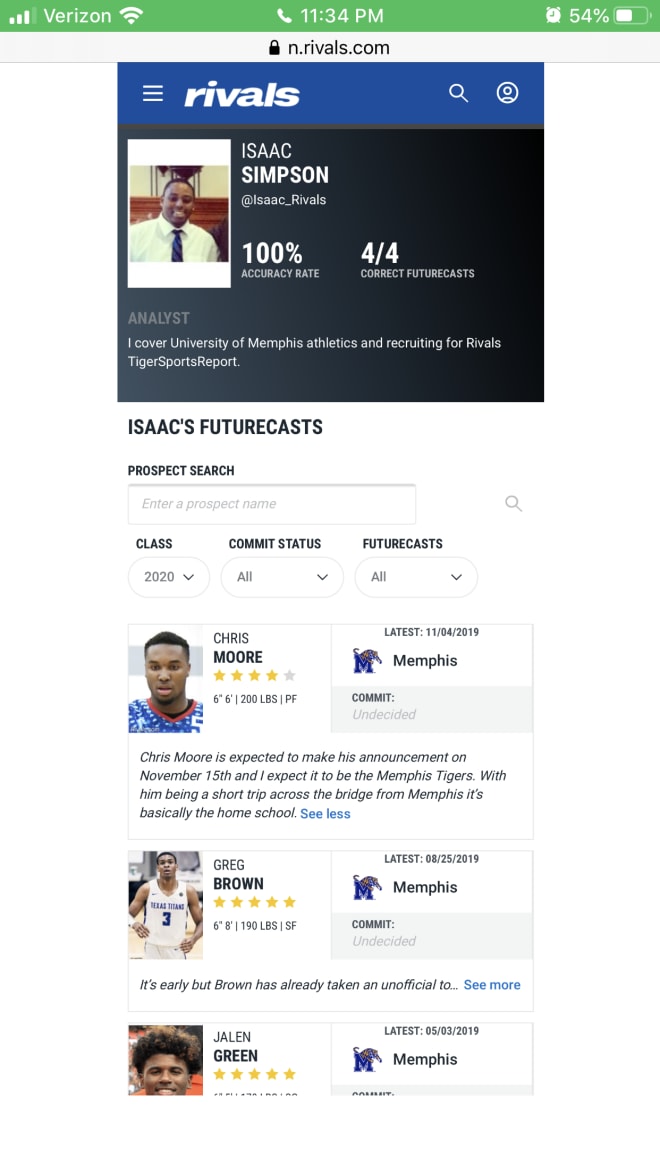The image size is (660, 1173).
Task: Tap the n.rivals.com address bar
Action: pos(330,48)
